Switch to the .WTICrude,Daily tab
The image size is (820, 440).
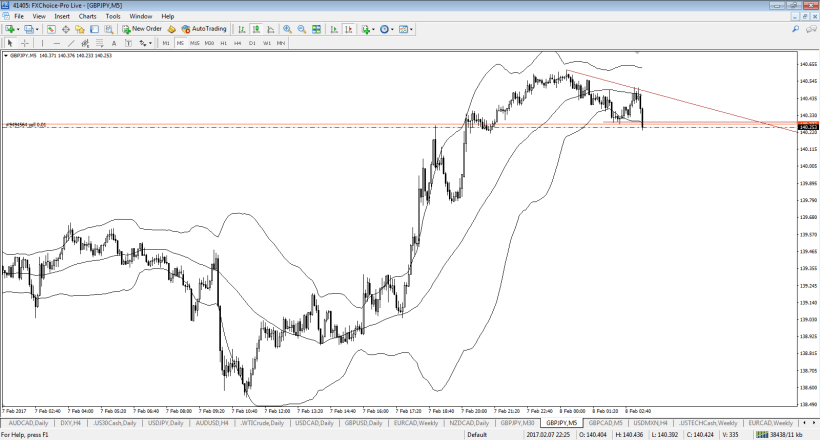(261, 423)
